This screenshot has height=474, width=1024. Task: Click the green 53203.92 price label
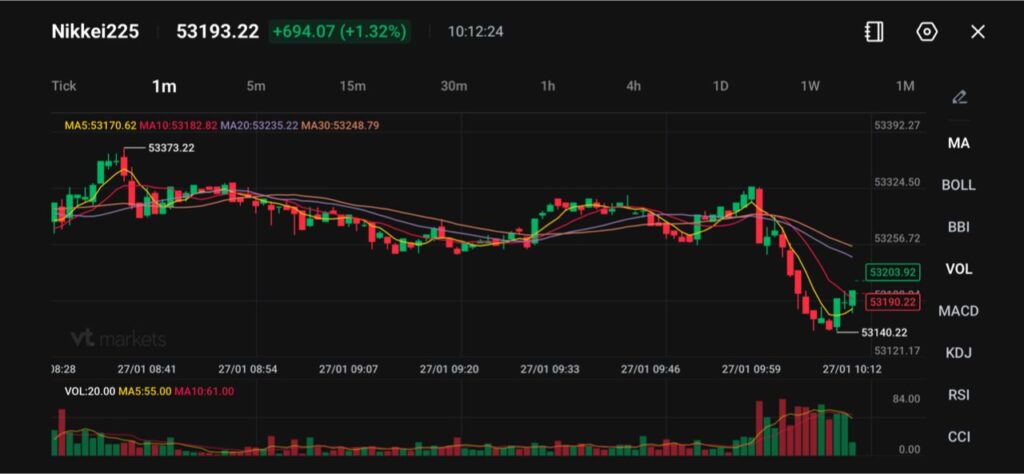click(893, 272)
